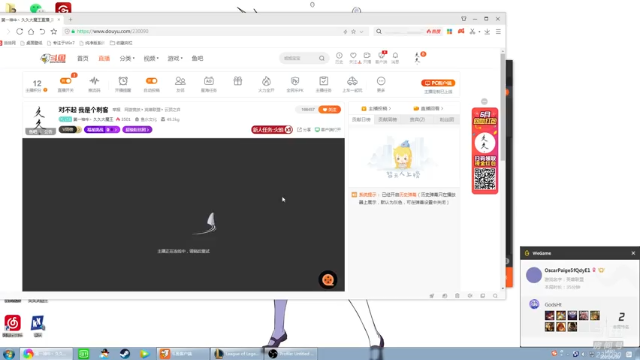Go to the browser home page icon

31,31
